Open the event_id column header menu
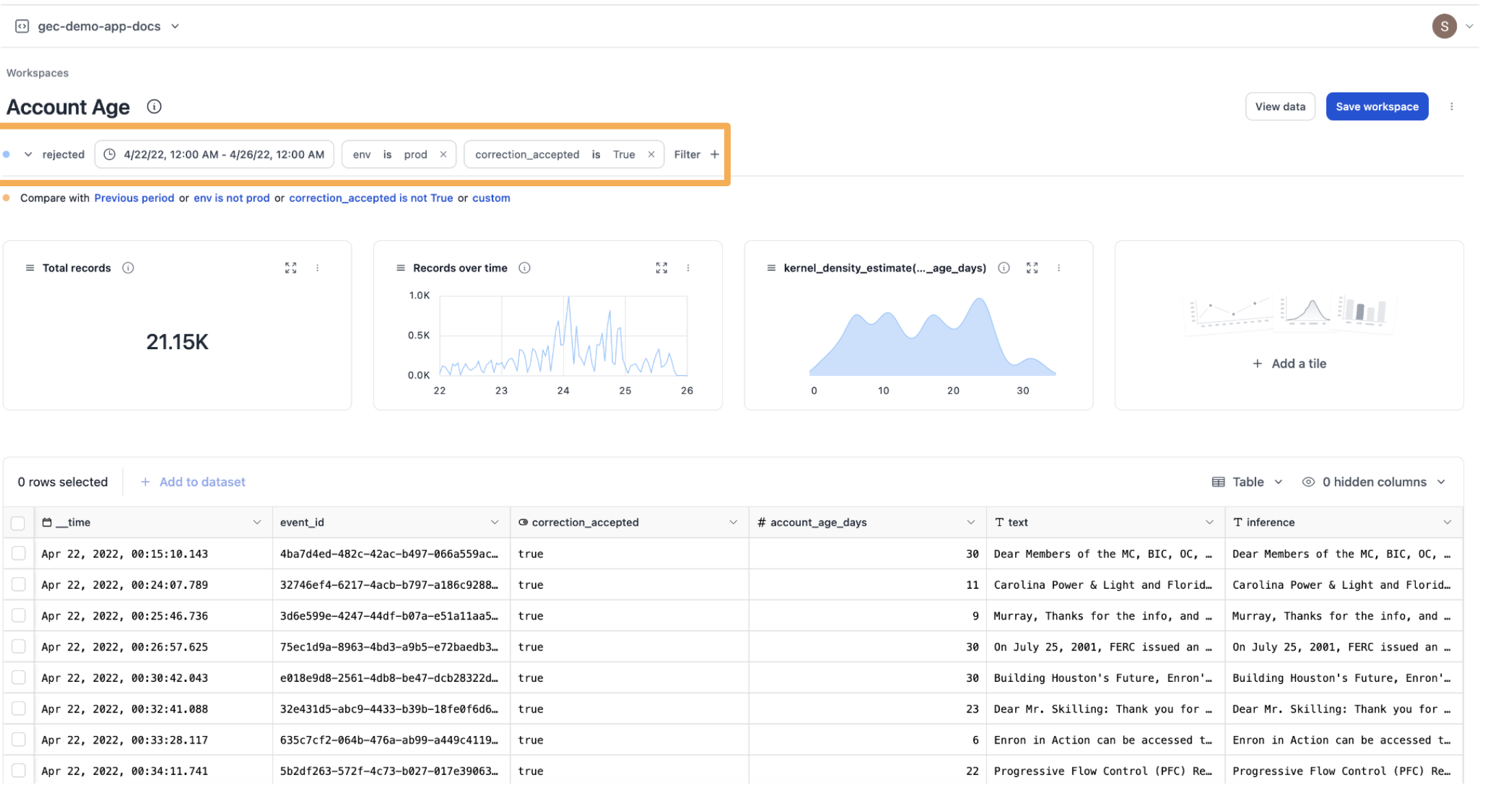1485x812 pixels. pos(495,522)
